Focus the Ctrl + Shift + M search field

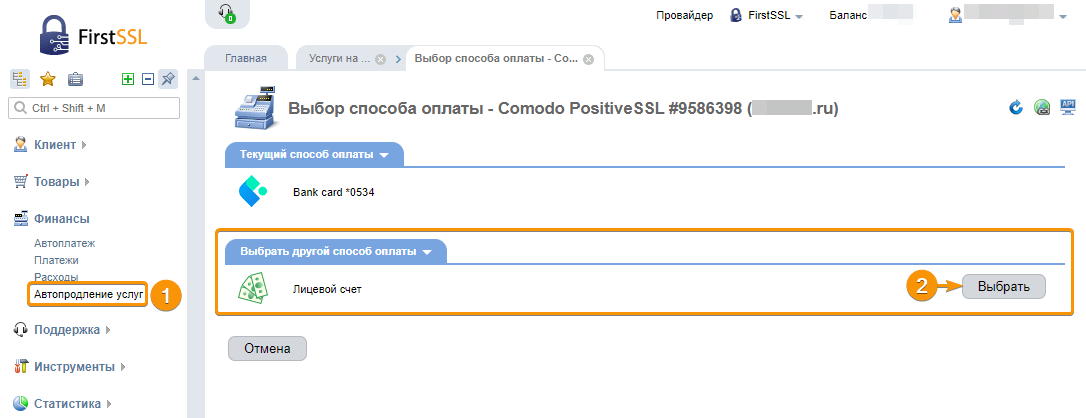94,108
